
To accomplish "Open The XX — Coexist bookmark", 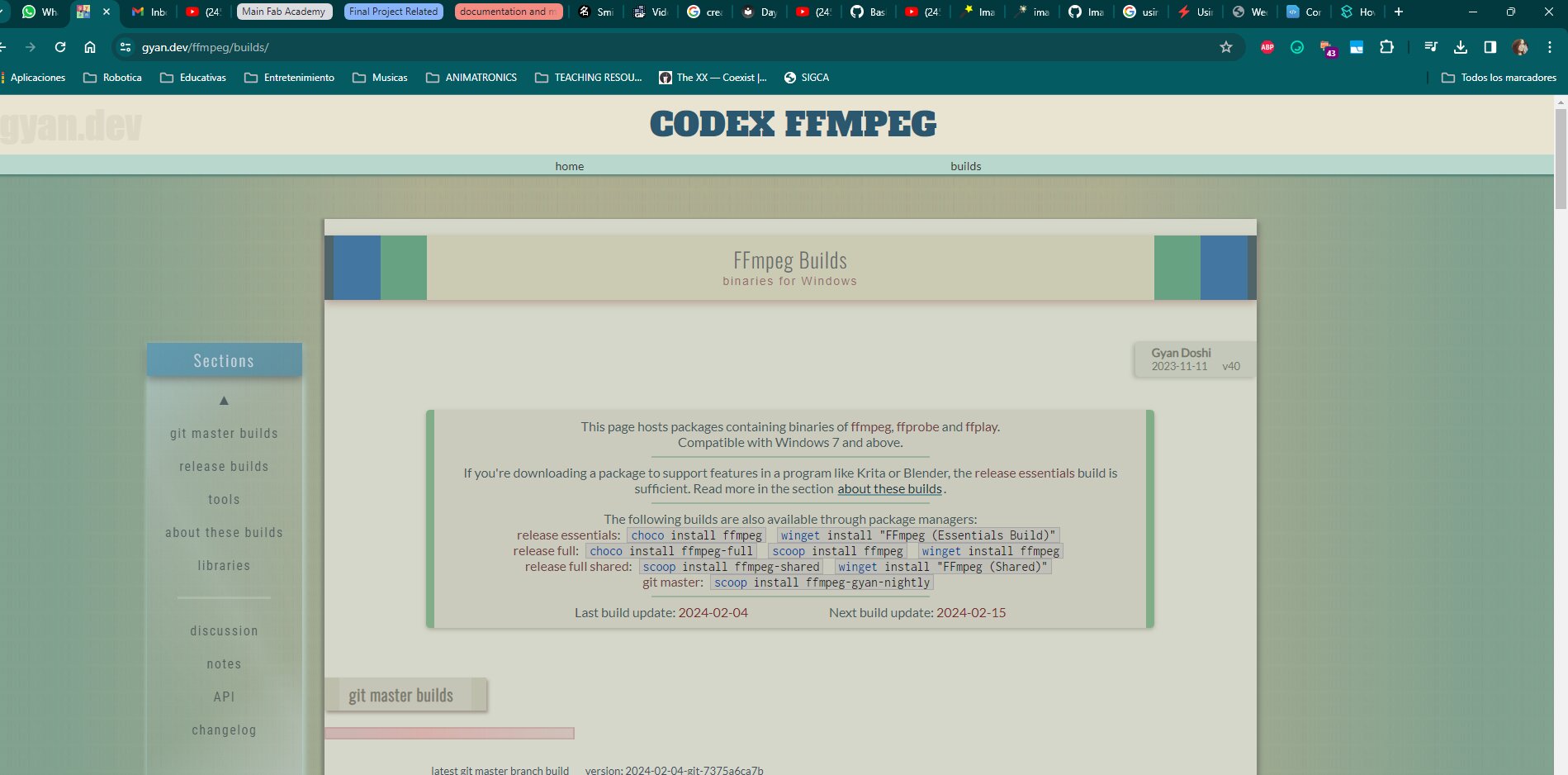I will (713, 78).
